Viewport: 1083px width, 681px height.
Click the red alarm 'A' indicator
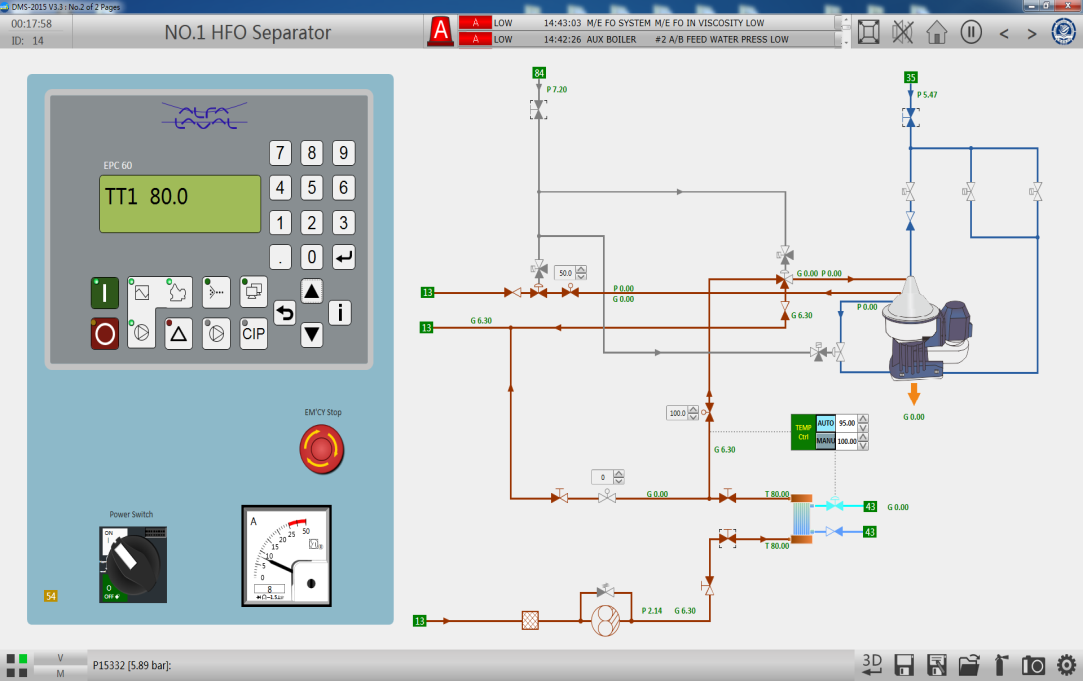point(440,32)
